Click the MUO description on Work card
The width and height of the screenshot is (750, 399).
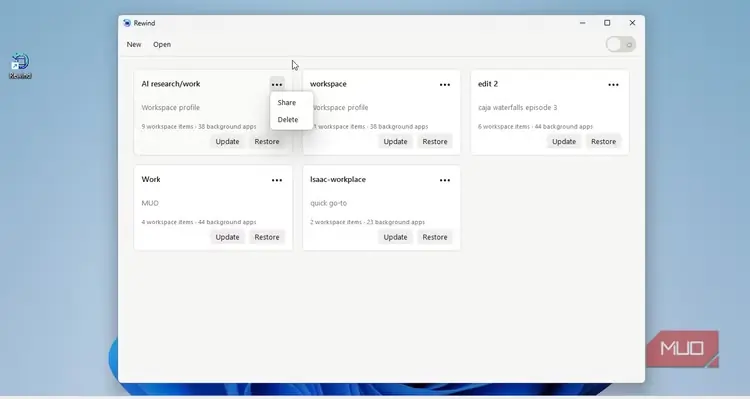(x=150, y=203)
